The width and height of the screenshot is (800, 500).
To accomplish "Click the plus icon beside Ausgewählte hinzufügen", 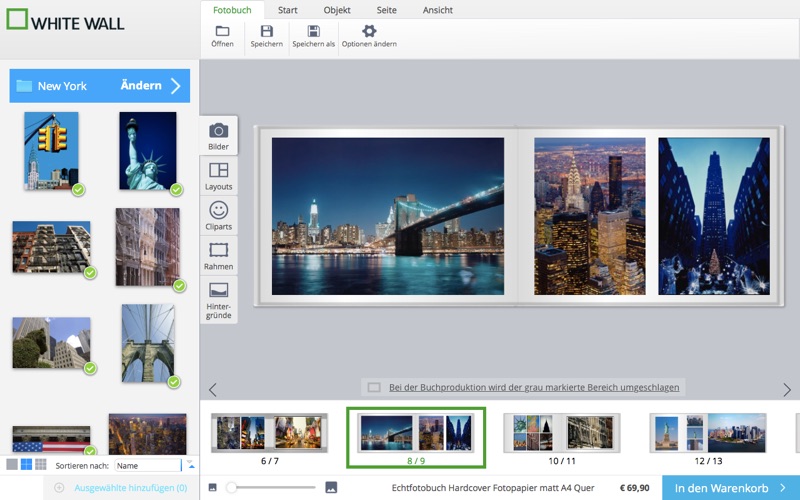I will [x=59, y=488].
